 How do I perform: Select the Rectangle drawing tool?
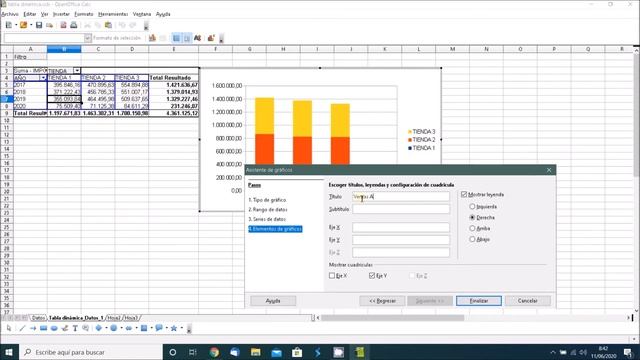pyautogui.click(x=43, y=328)
